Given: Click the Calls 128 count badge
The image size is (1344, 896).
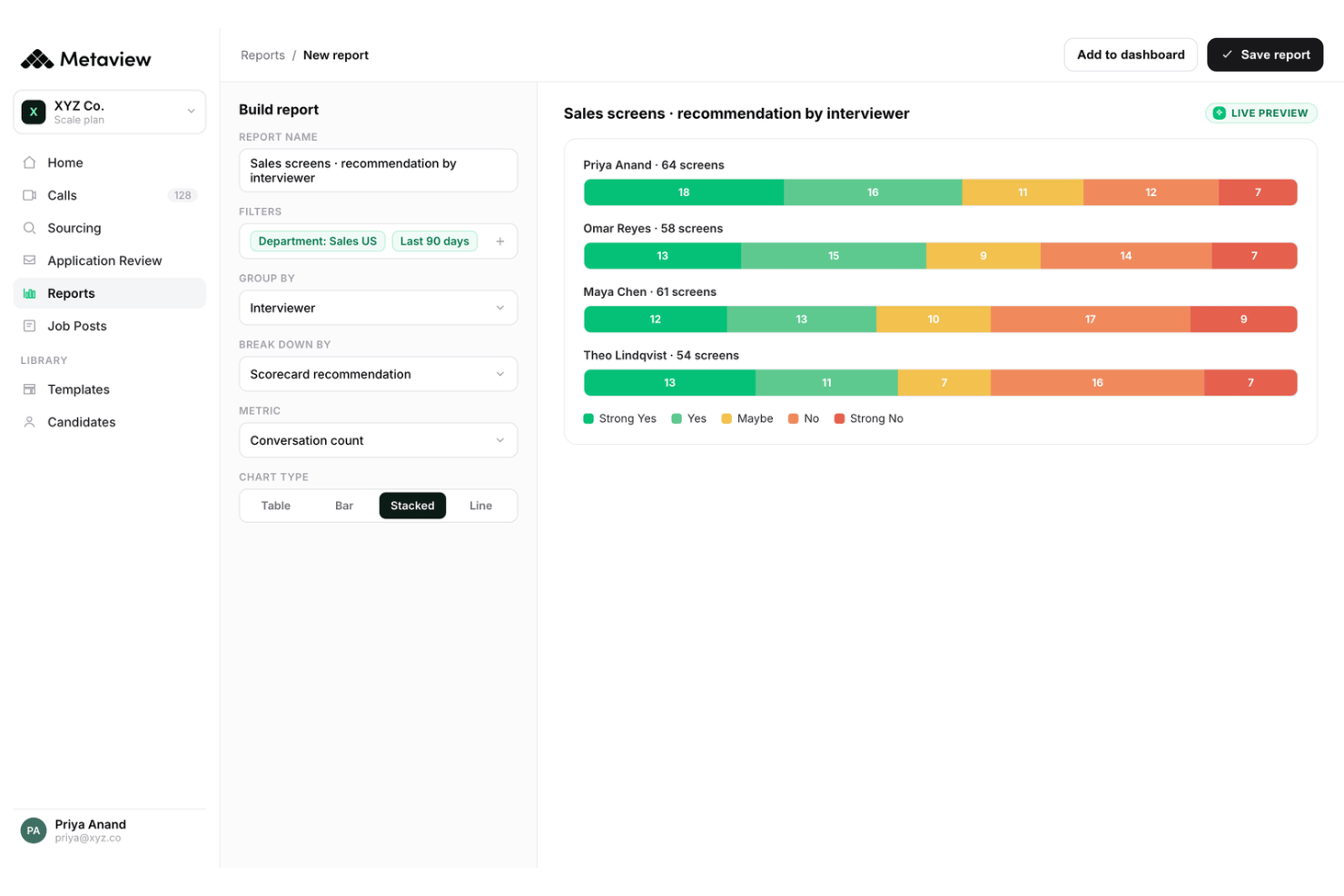Looking at the screenshot, I should 183,195.
